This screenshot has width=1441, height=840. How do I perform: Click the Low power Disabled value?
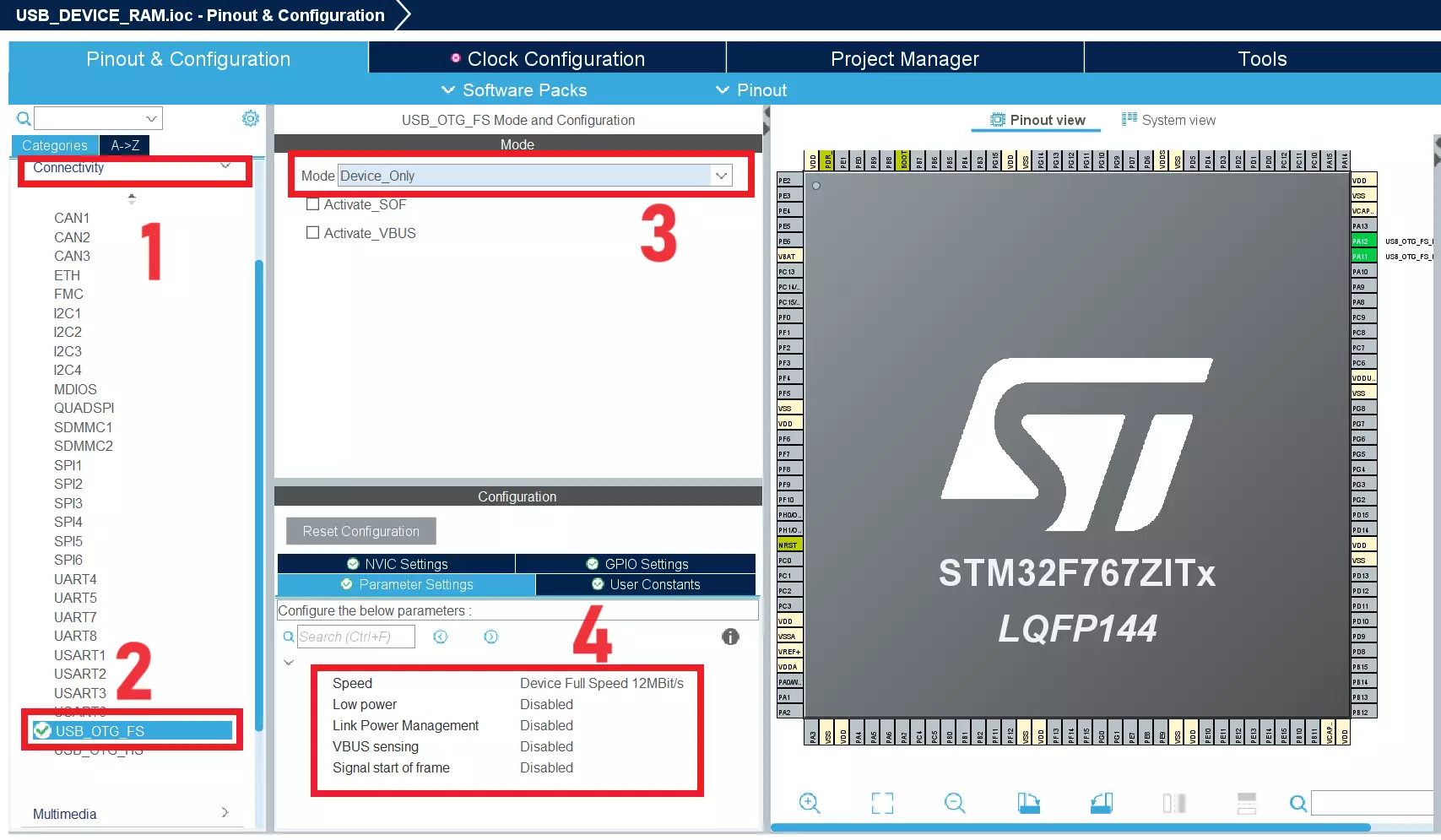(x=546, y=704)
